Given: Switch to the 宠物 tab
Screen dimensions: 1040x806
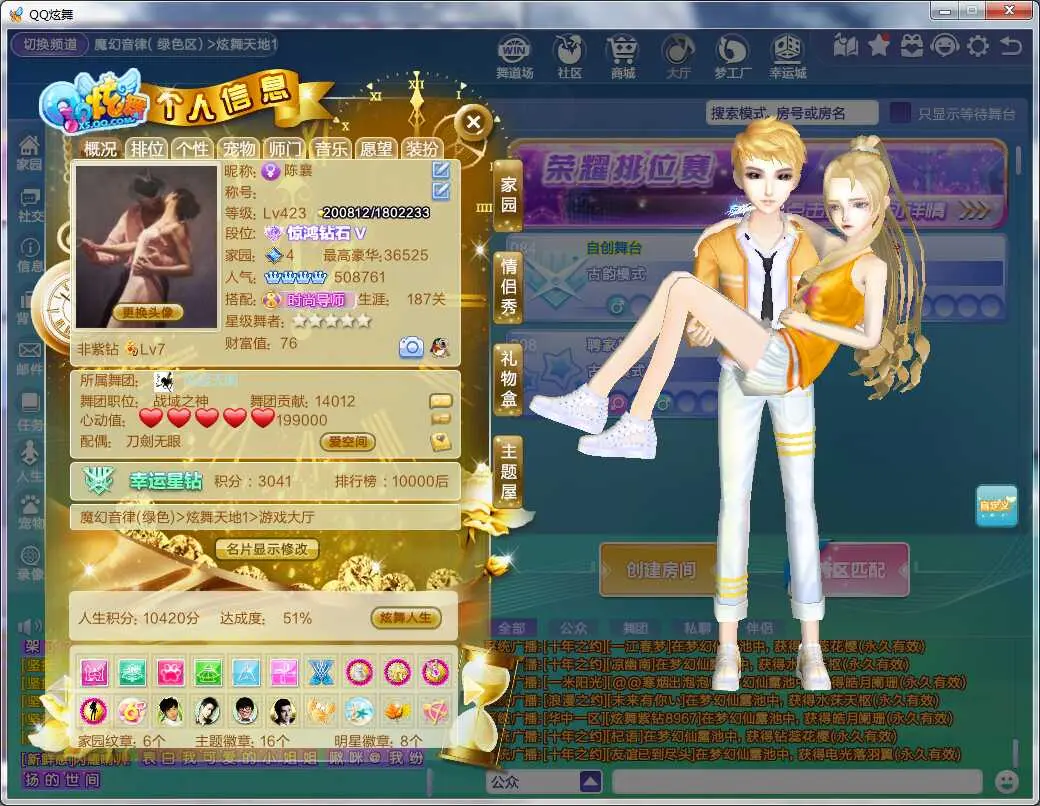Looking at the screenshot, I should pos(239,149).
